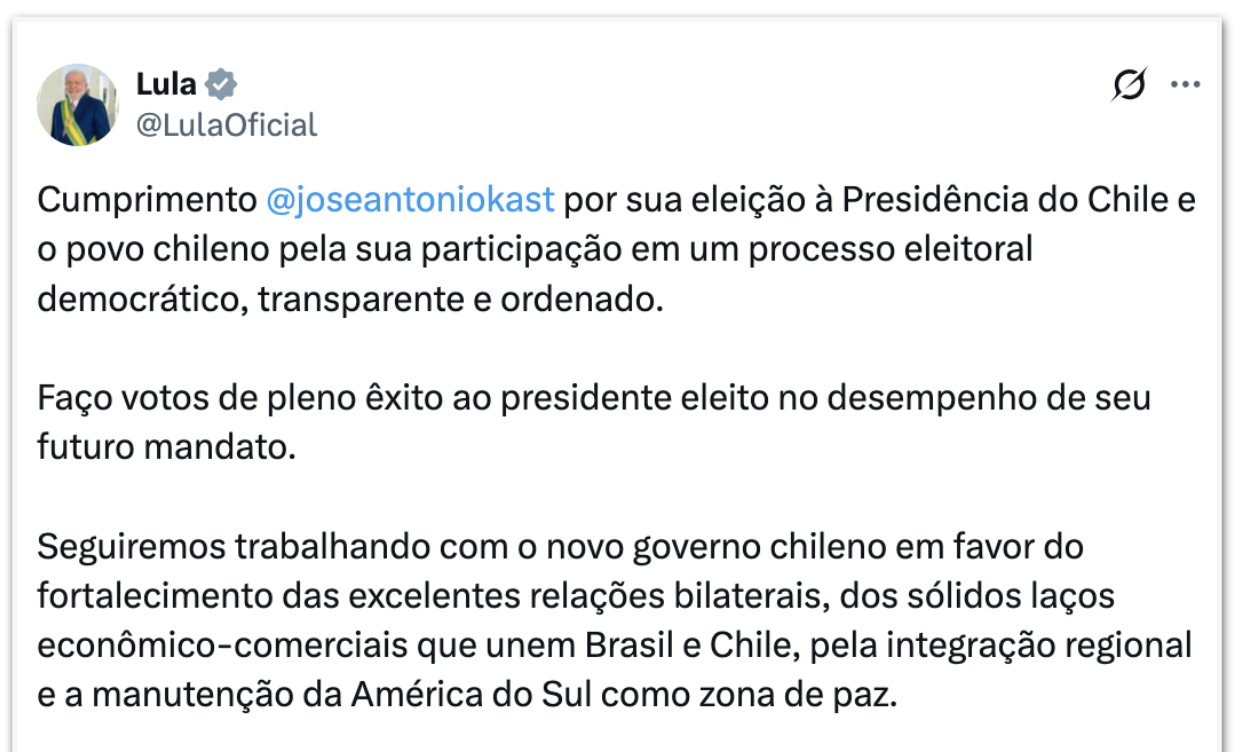This screenshot has height=752, width=1244.
Task: Click the line starting 'fortalecimento das excelentes'
Action: point(575,595)
